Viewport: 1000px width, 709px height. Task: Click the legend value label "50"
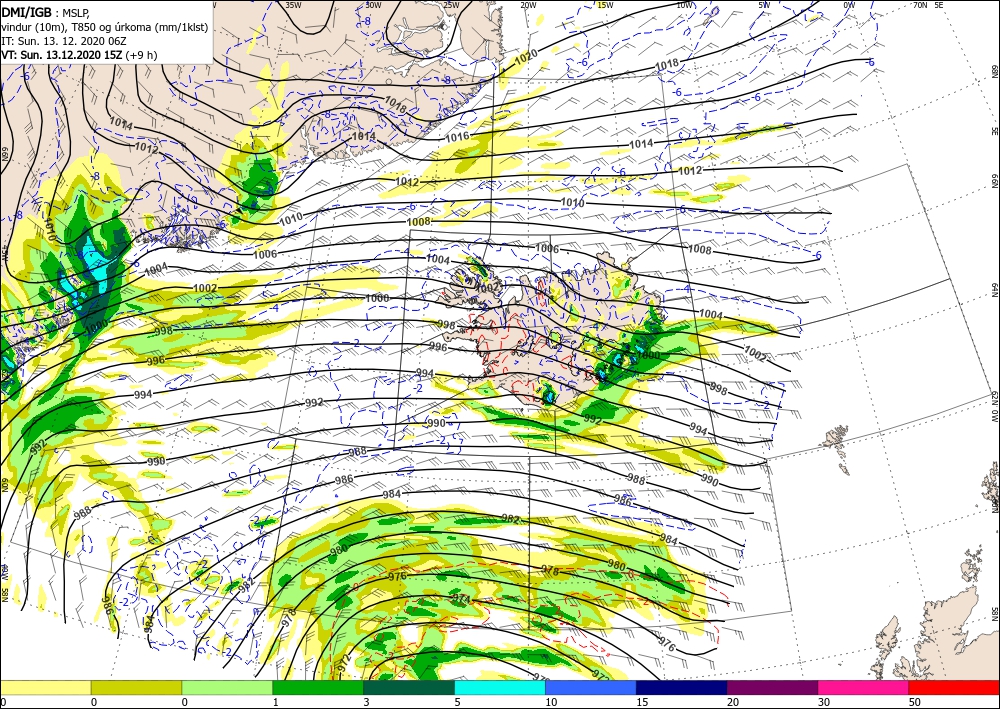click(x=913, y=702)
